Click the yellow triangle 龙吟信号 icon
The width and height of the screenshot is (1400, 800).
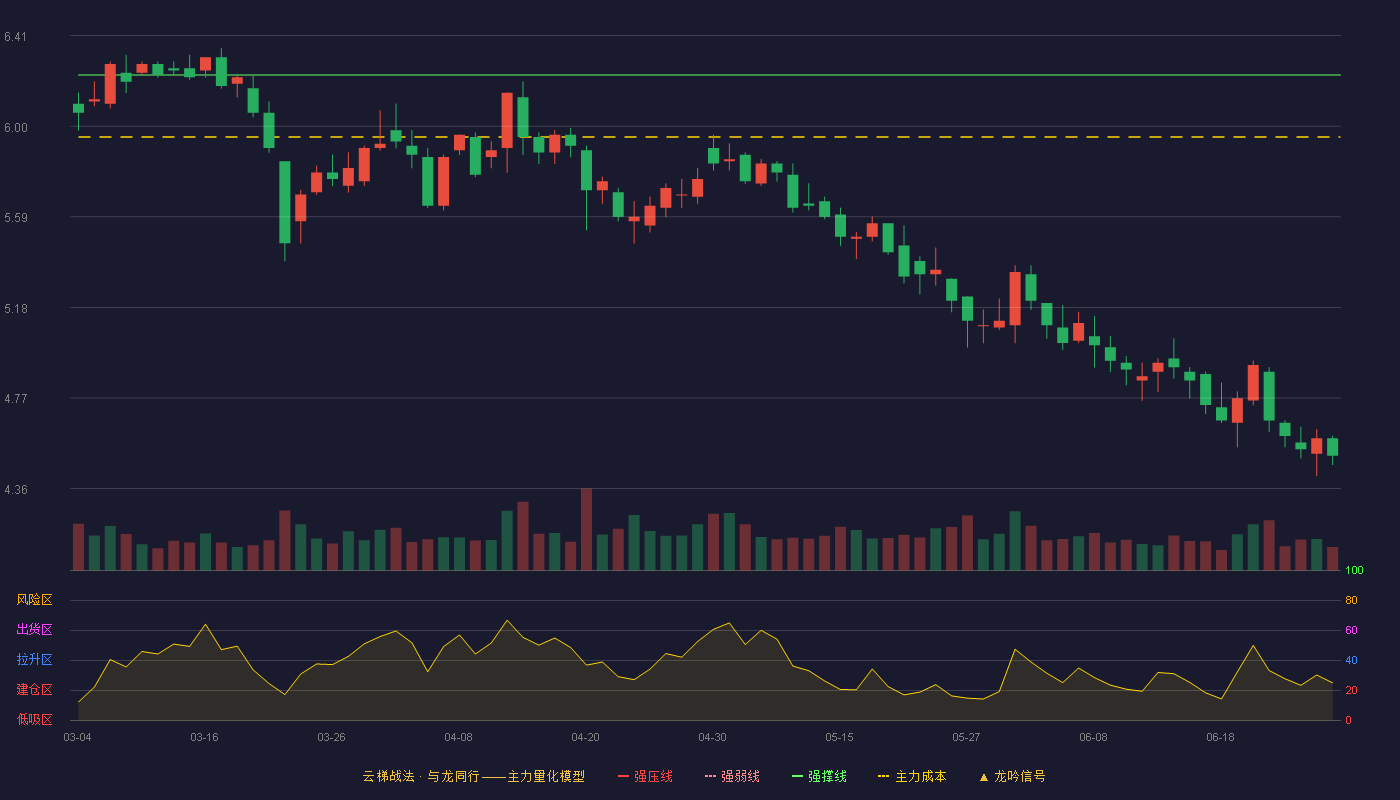coord(984,776)
